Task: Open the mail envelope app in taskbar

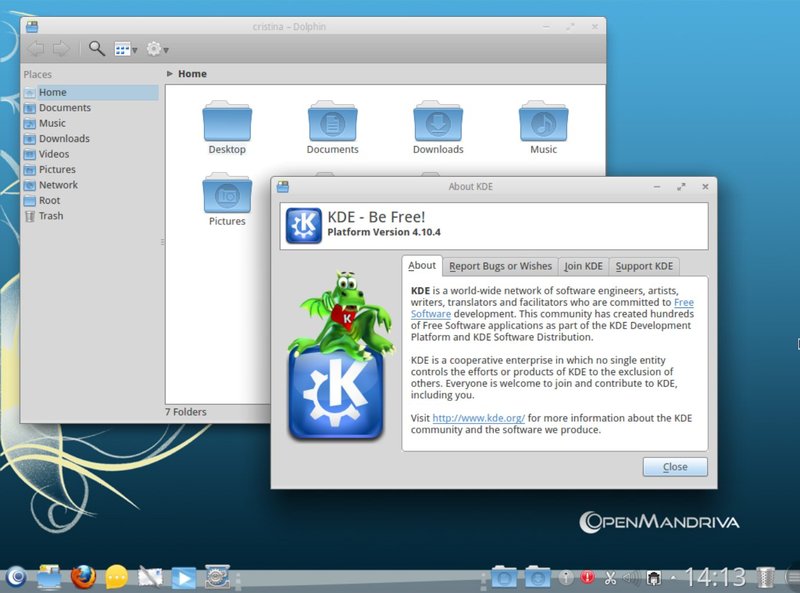Action: pyautogui.click(x=150, y=577)
